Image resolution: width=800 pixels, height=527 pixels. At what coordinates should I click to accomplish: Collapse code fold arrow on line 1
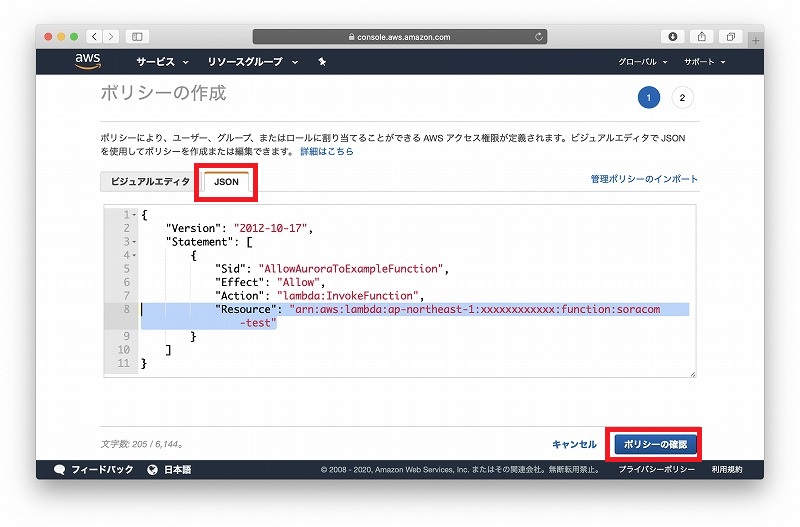(x=134, y=215)
